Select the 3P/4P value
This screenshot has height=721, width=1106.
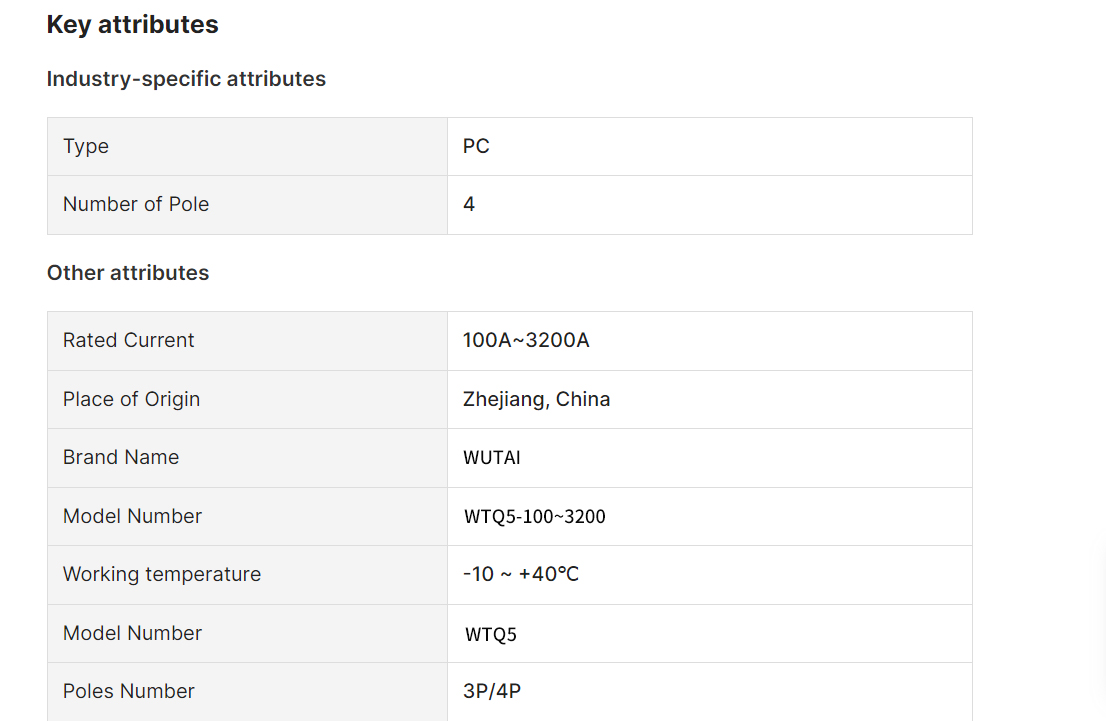(492, 691)
